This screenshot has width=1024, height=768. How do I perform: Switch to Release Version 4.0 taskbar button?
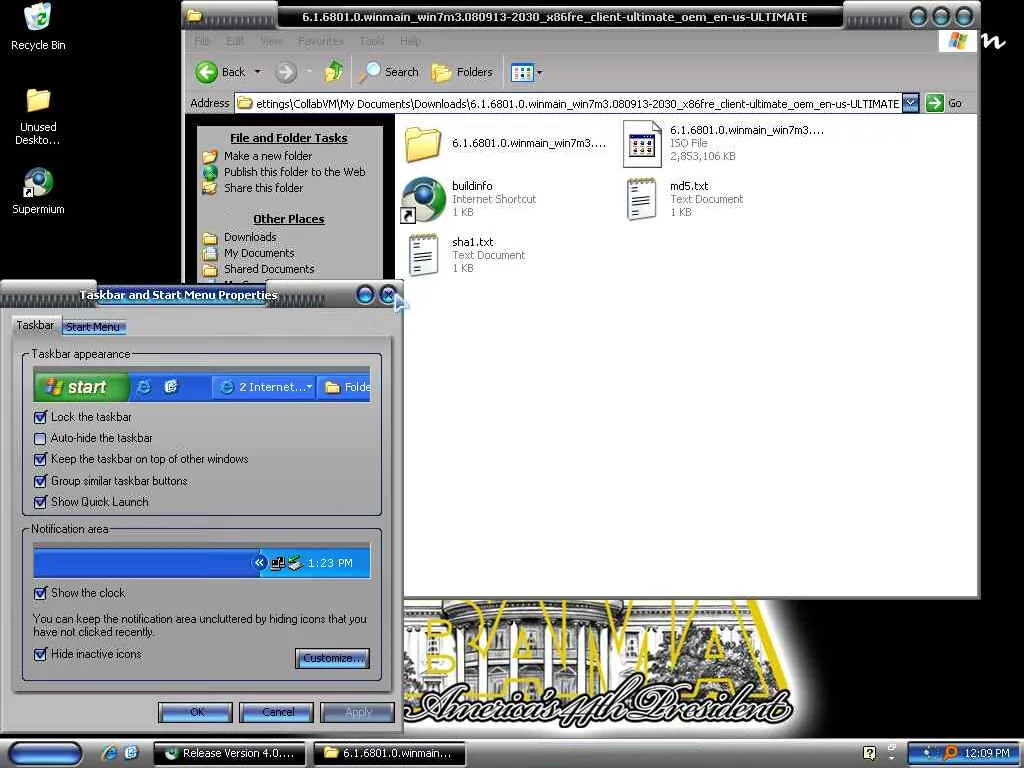(229, 753)
